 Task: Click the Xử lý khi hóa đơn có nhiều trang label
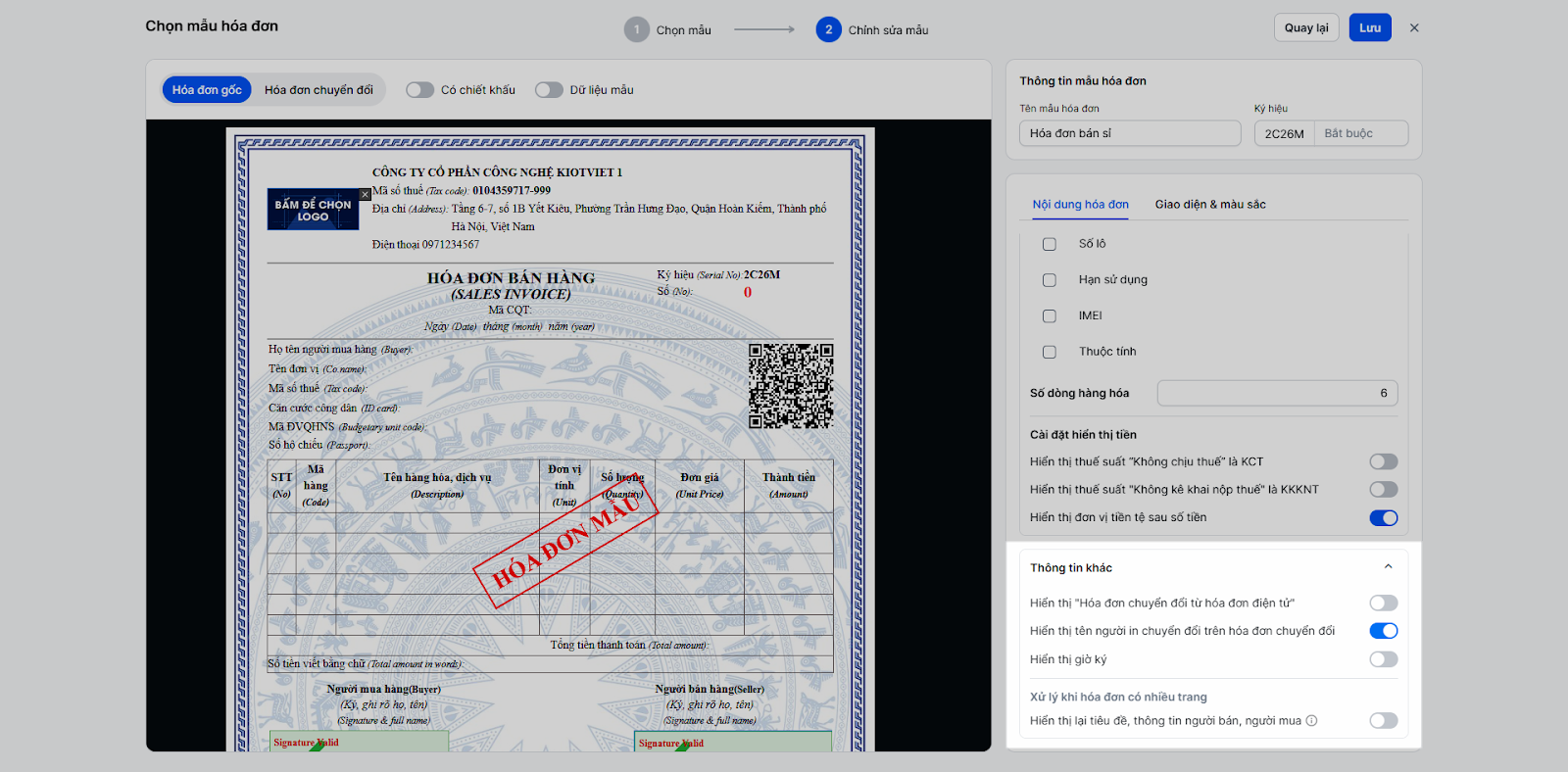coord(1118,698)
